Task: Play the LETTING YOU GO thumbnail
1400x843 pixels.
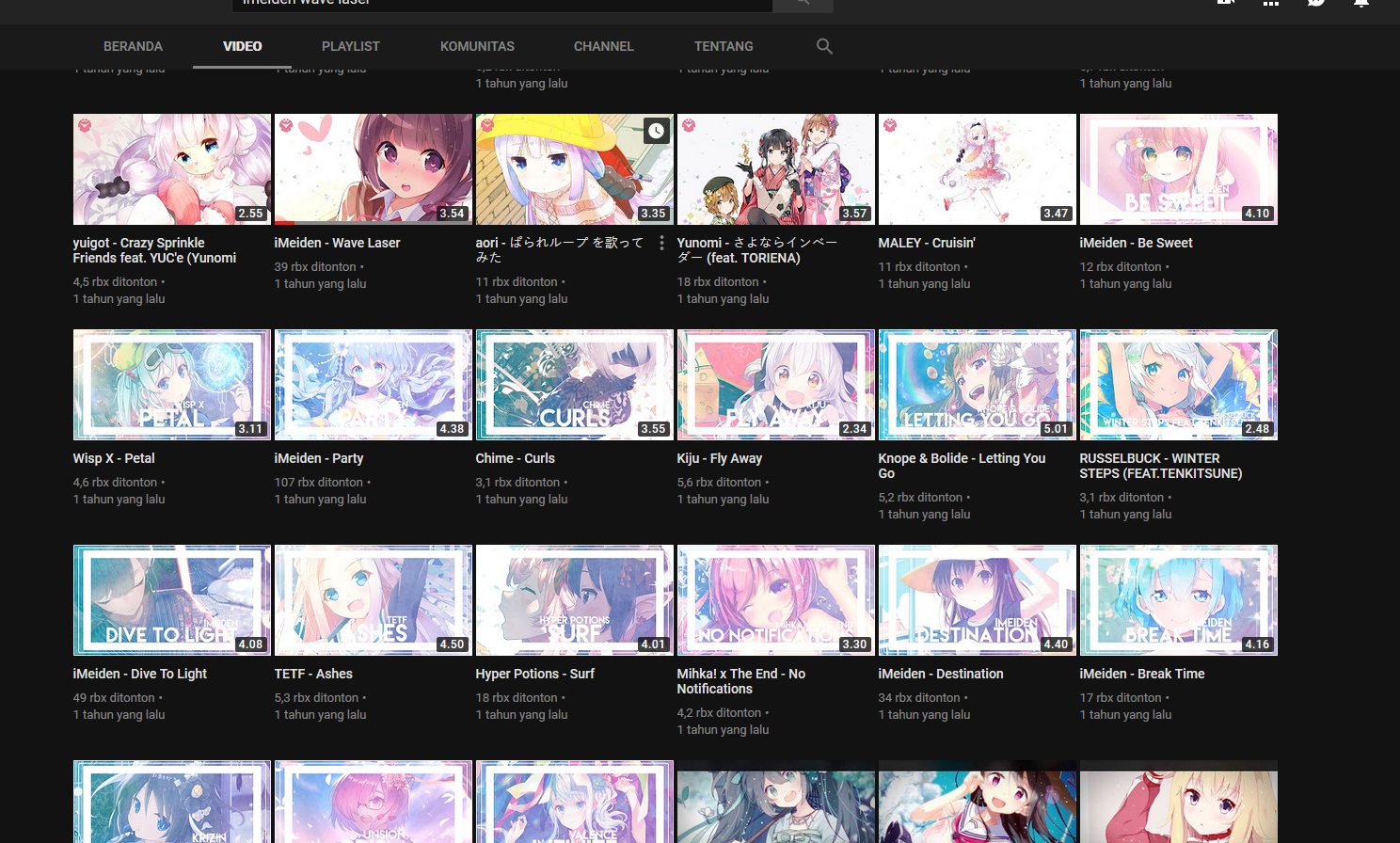Action: point(977,385)
